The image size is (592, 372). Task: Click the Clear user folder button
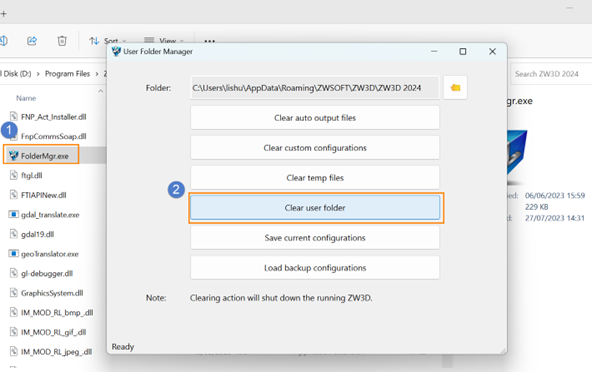pos(315,208)
